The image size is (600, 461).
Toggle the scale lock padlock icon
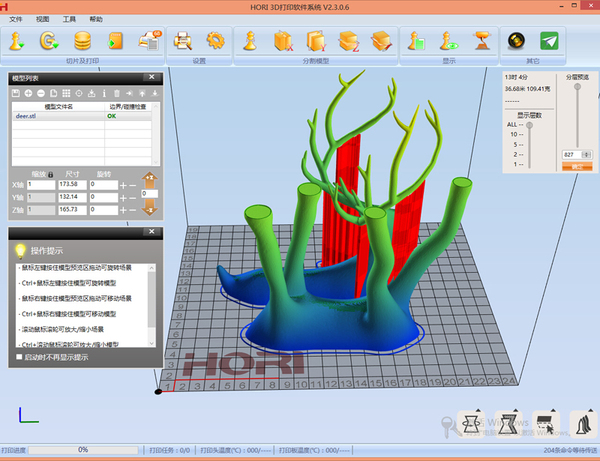click(x=51, y=174)
